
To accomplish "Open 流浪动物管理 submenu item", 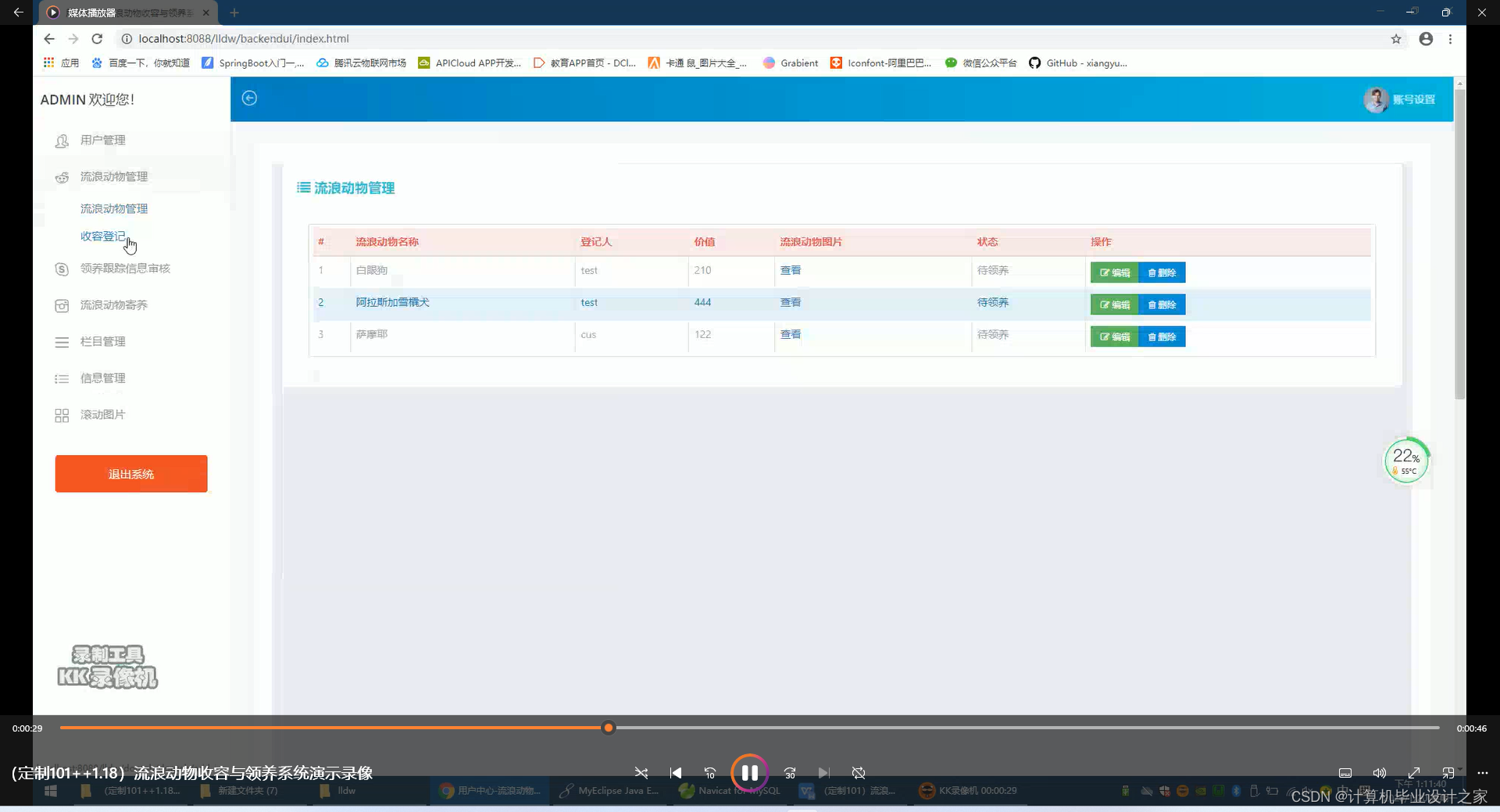I will click(114, 208).
